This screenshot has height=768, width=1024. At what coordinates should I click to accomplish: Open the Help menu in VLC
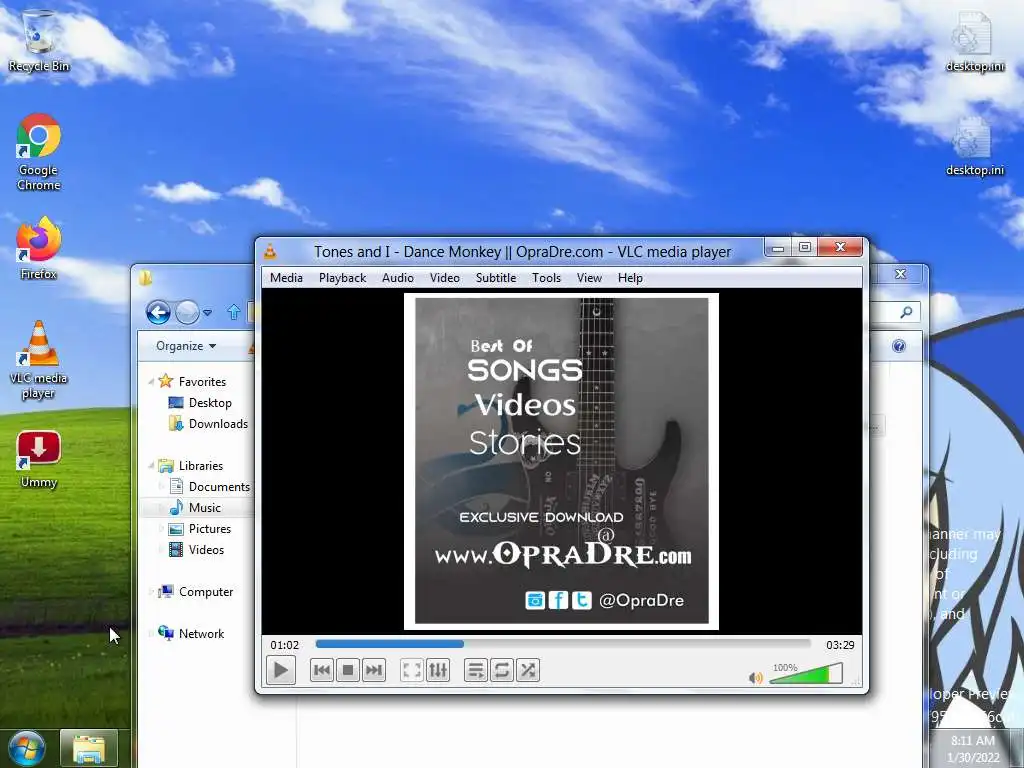tap(630, 278)
